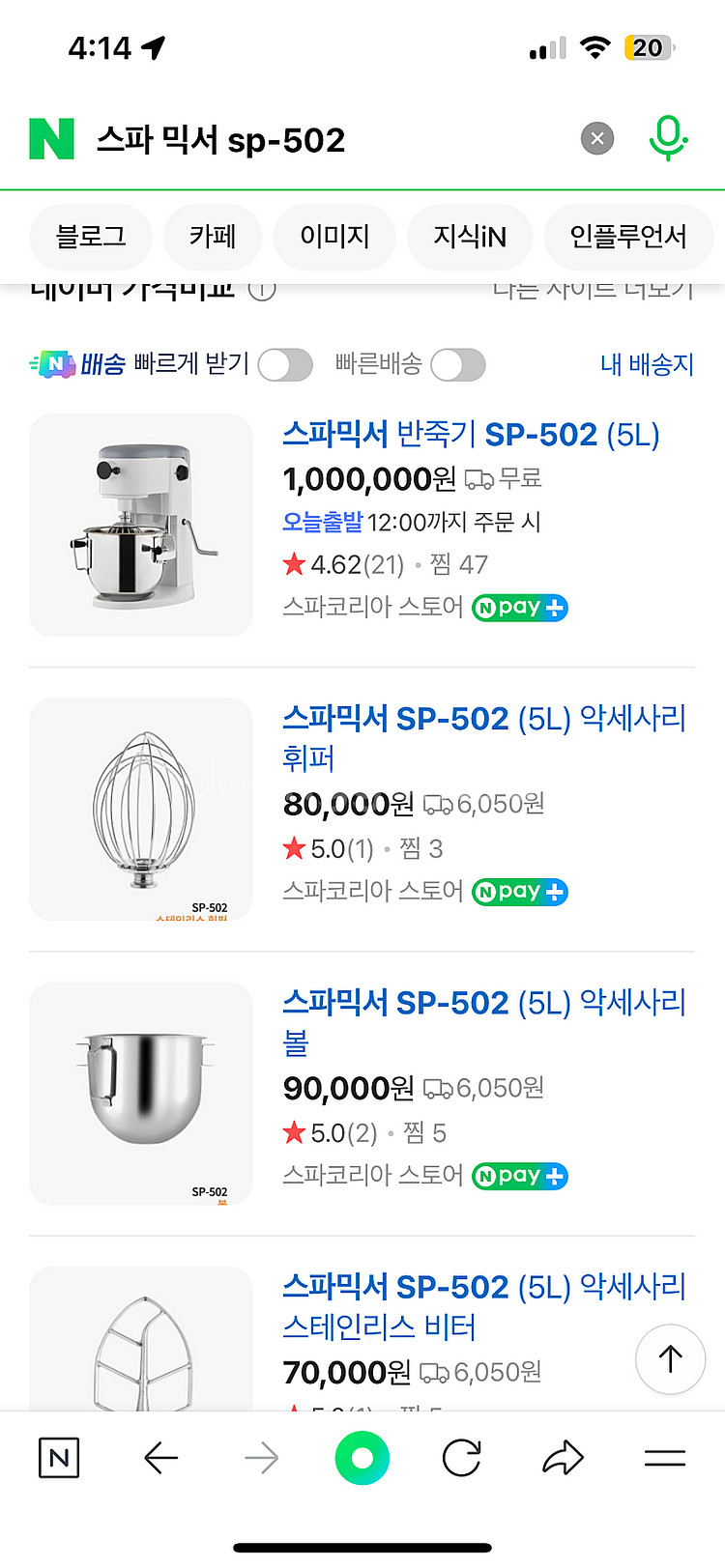Reload the page with refresh icon
725x1568 pixels.
(461, 1458)
